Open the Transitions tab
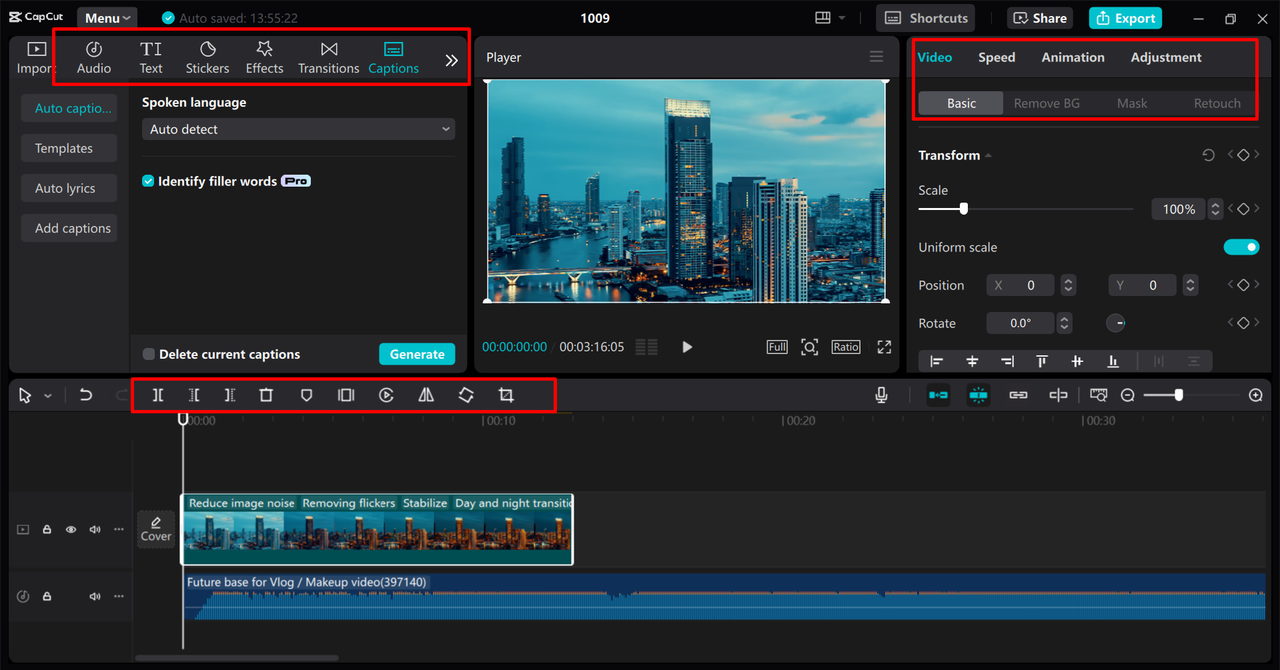Viewport: 1280px width, 670px height. [x=329, y=58]
